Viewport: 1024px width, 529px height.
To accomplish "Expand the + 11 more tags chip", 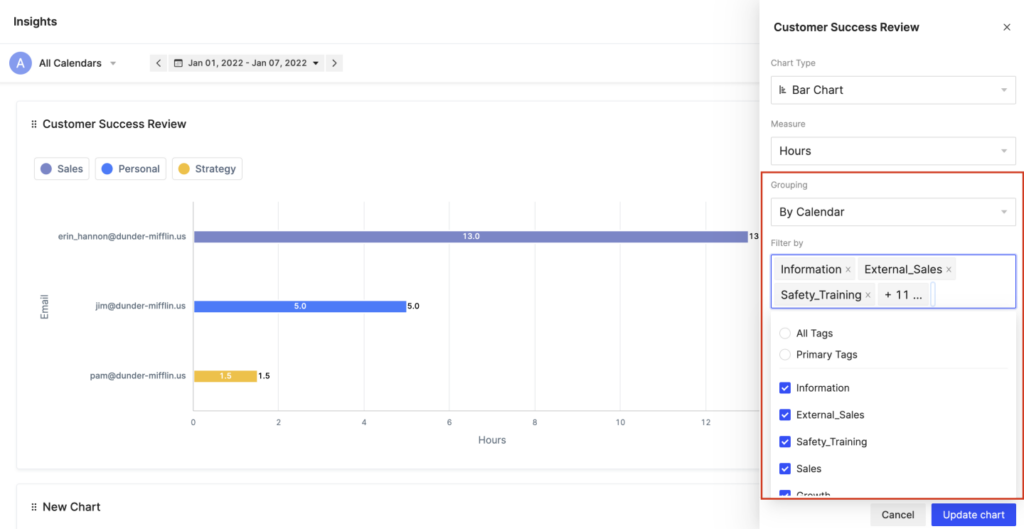I will (903, 295).
